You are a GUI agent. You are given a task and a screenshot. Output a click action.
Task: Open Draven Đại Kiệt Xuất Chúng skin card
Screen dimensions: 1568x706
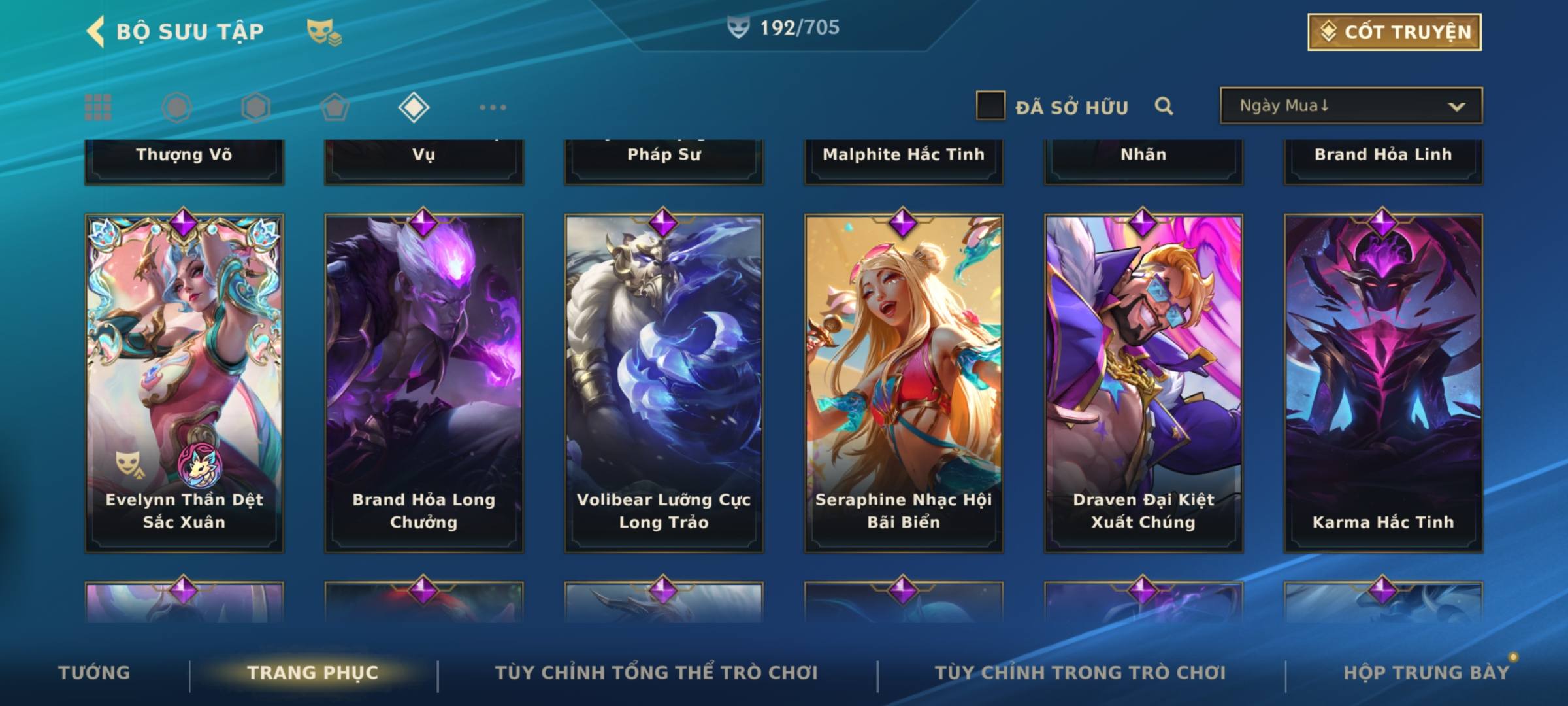pyautogui.click(x=1143, y=383)
